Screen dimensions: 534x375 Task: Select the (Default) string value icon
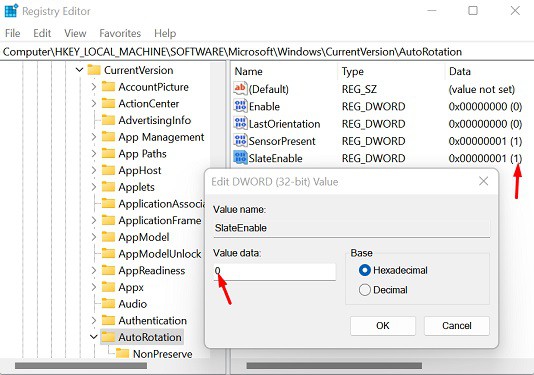click(240, 89)
